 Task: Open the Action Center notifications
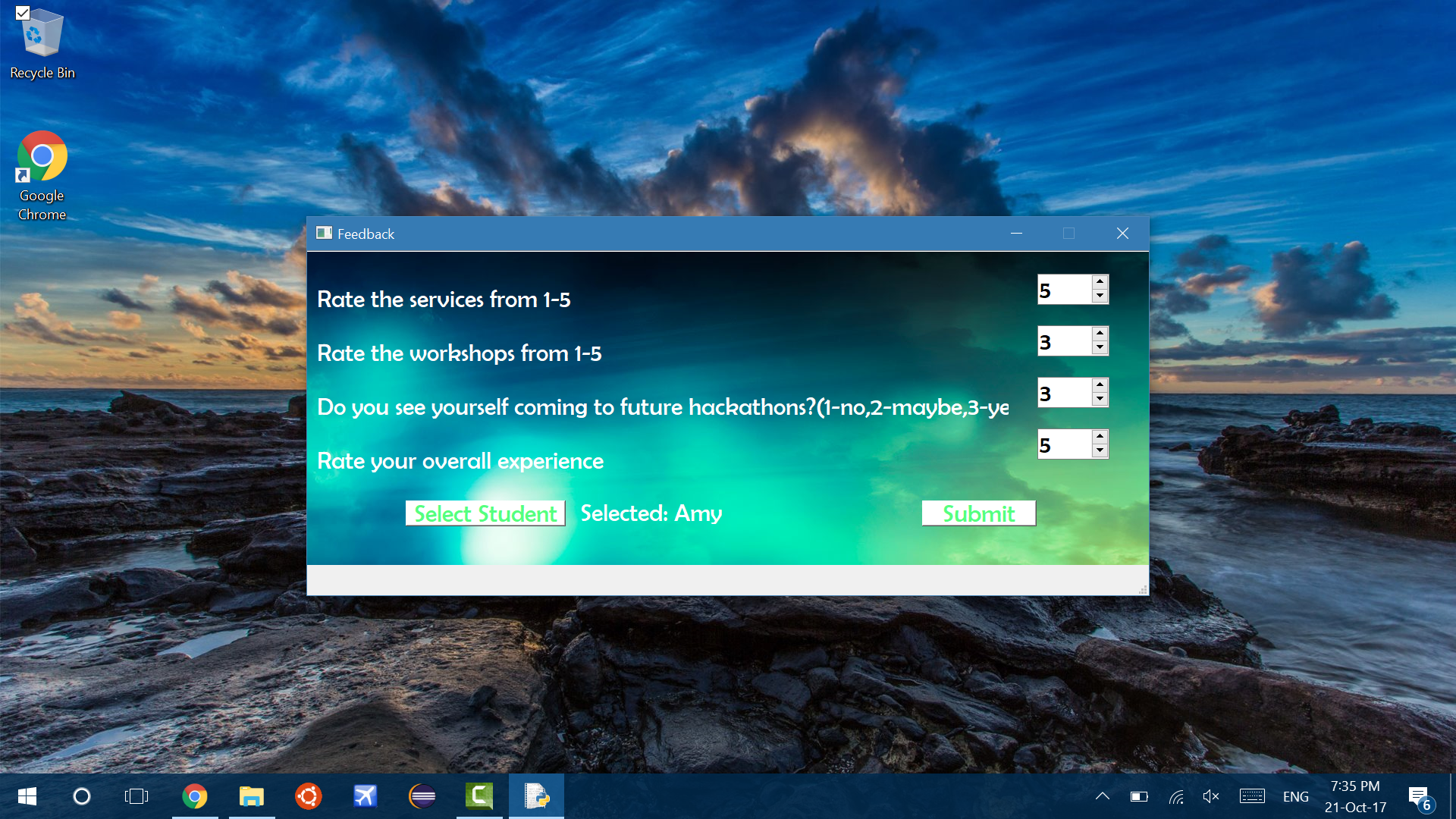point(1420,796)
